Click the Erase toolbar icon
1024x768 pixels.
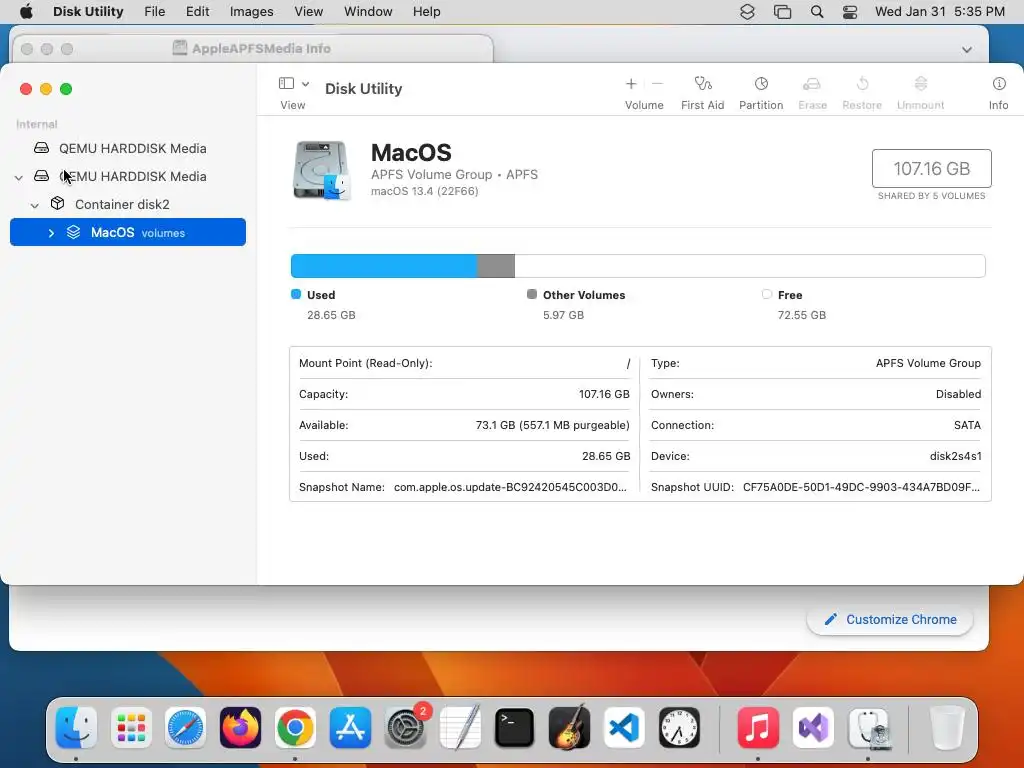(x=812, y=84)
